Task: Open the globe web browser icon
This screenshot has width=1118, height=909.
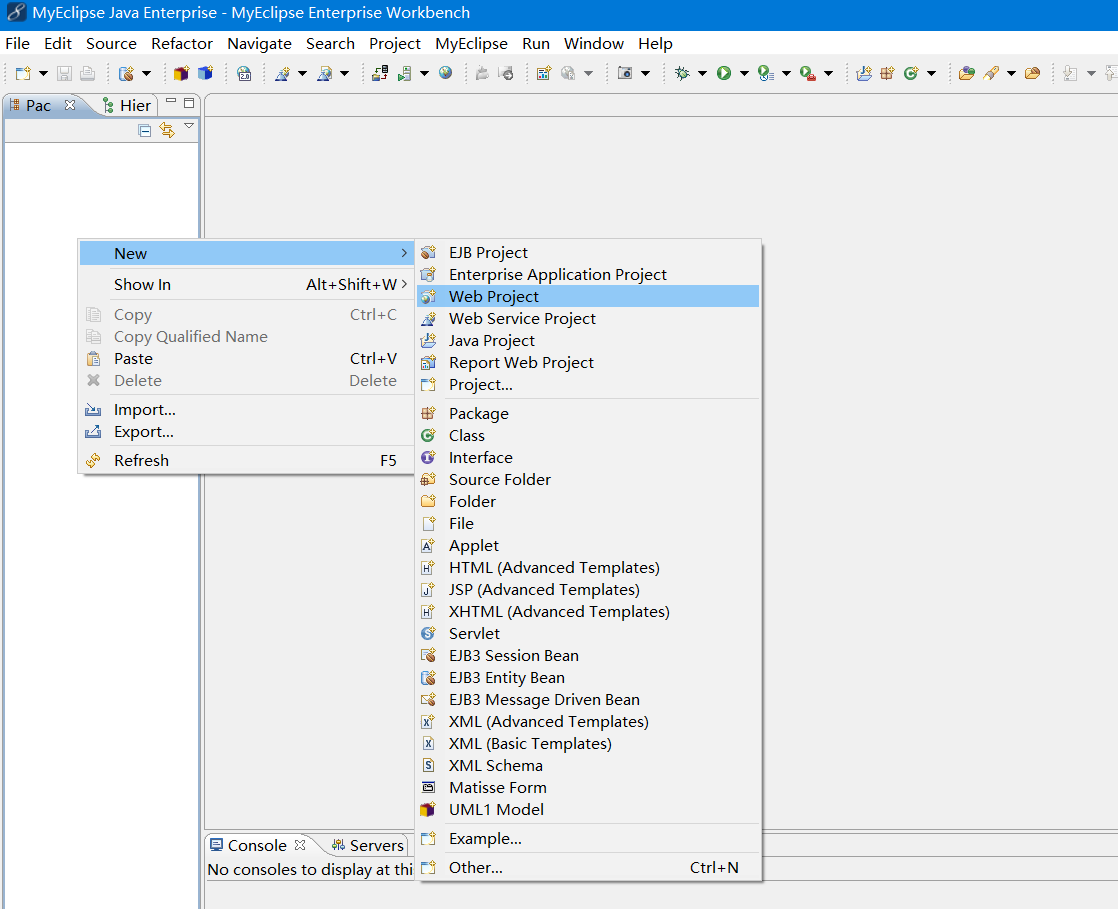Action: tap(446, 73)
